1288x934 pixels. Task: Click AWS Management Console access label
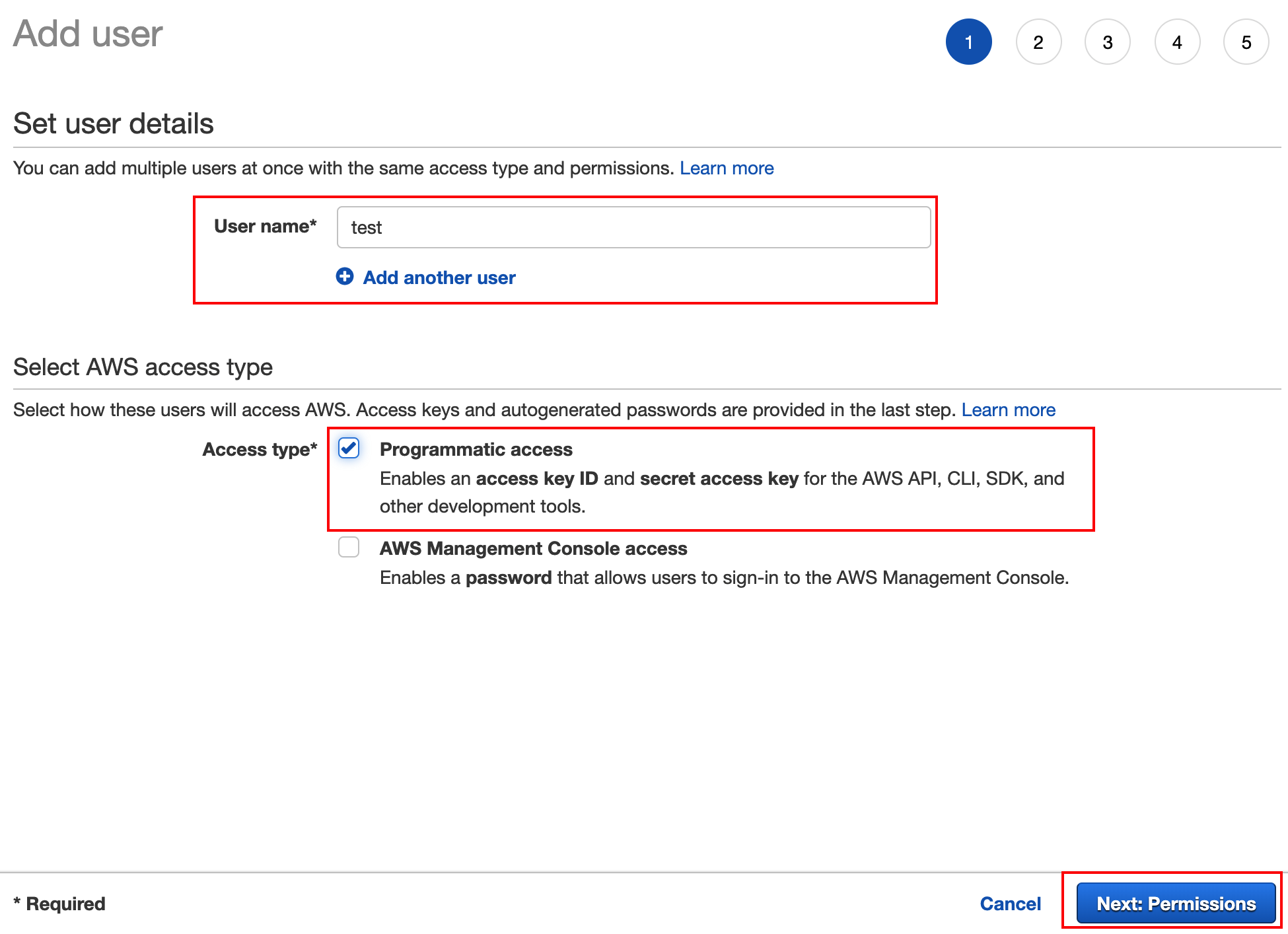(x=533, y=548)
